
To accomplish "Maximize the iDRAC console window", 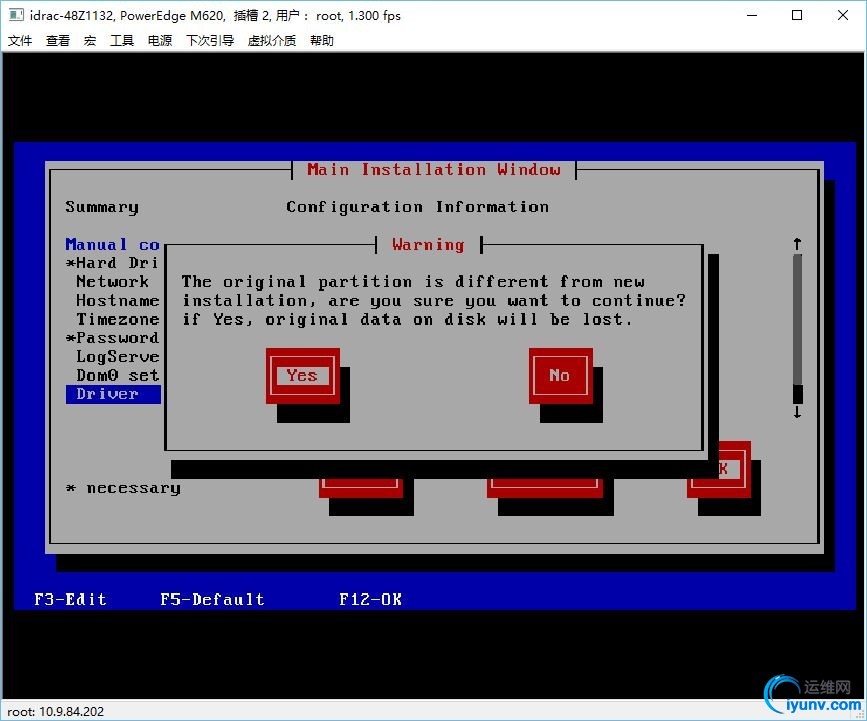I will coord(797,15).
